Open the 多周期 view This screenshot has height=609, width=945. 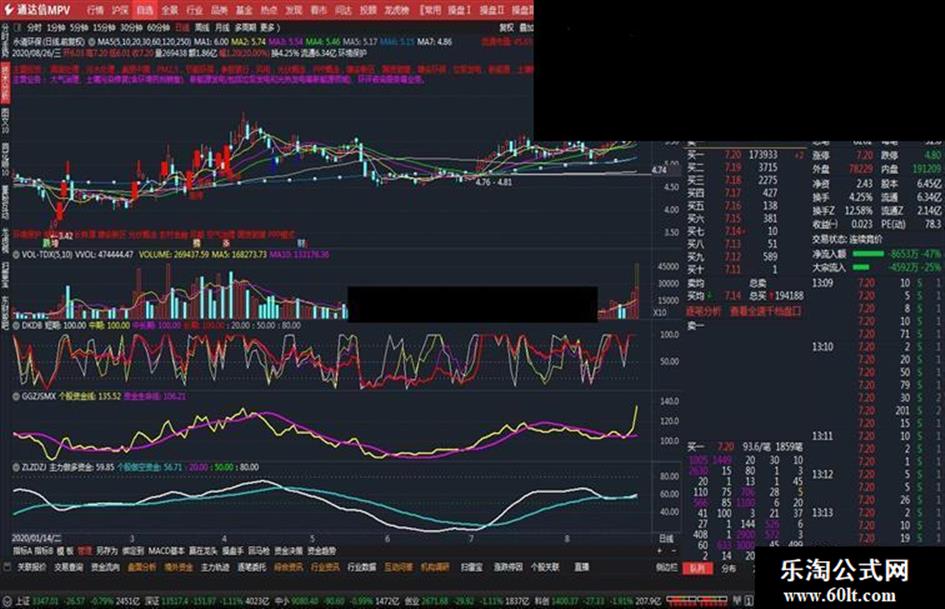(x=245, y=28)
